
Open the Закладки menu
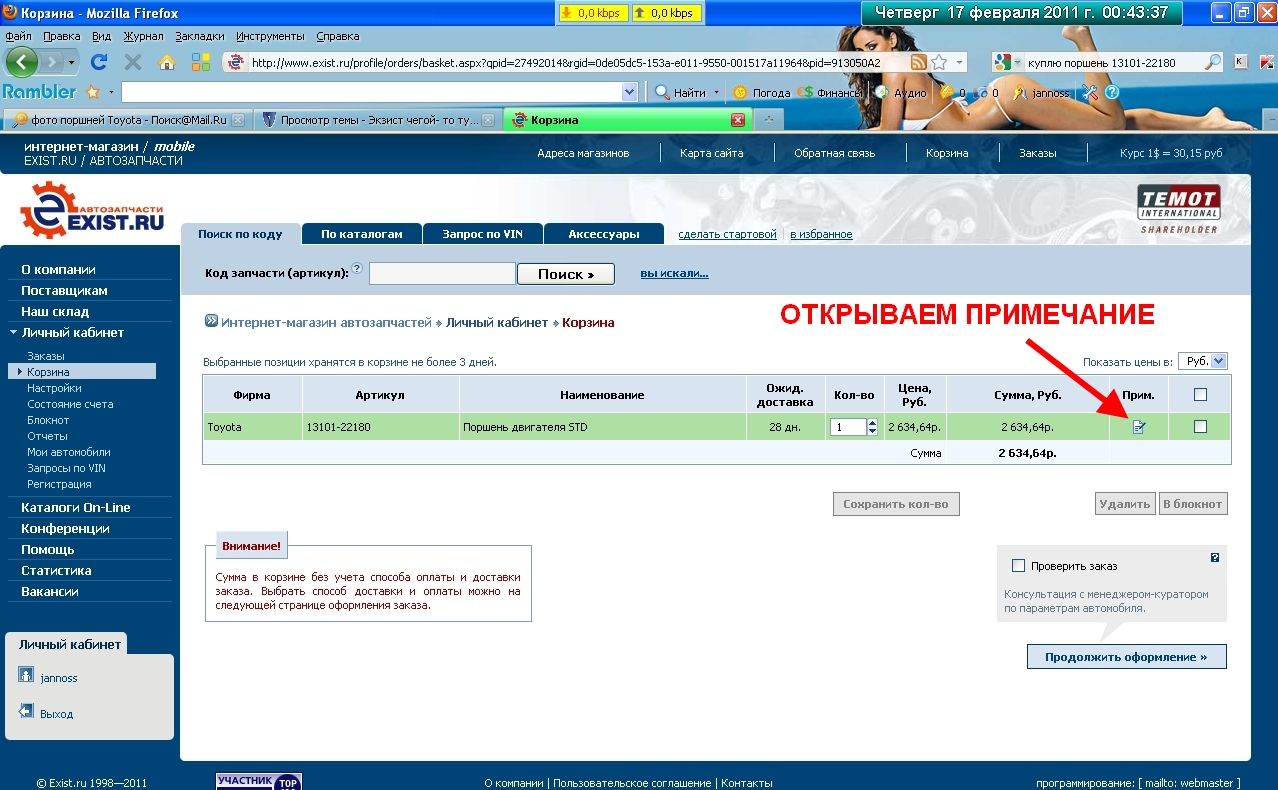(x=199, y=36)
